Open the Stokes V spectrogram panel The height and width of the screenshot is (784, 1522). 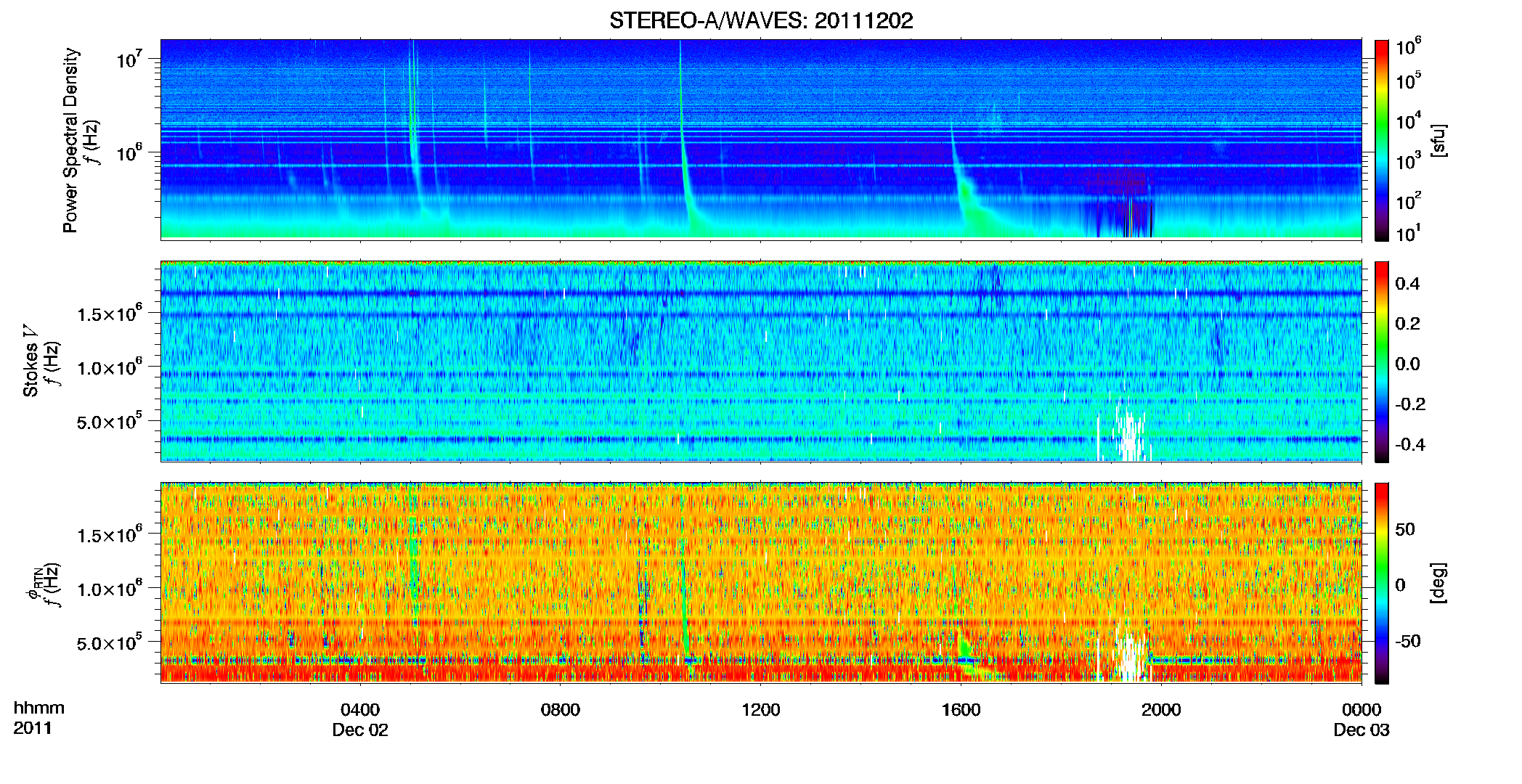(x=761, y=362)
